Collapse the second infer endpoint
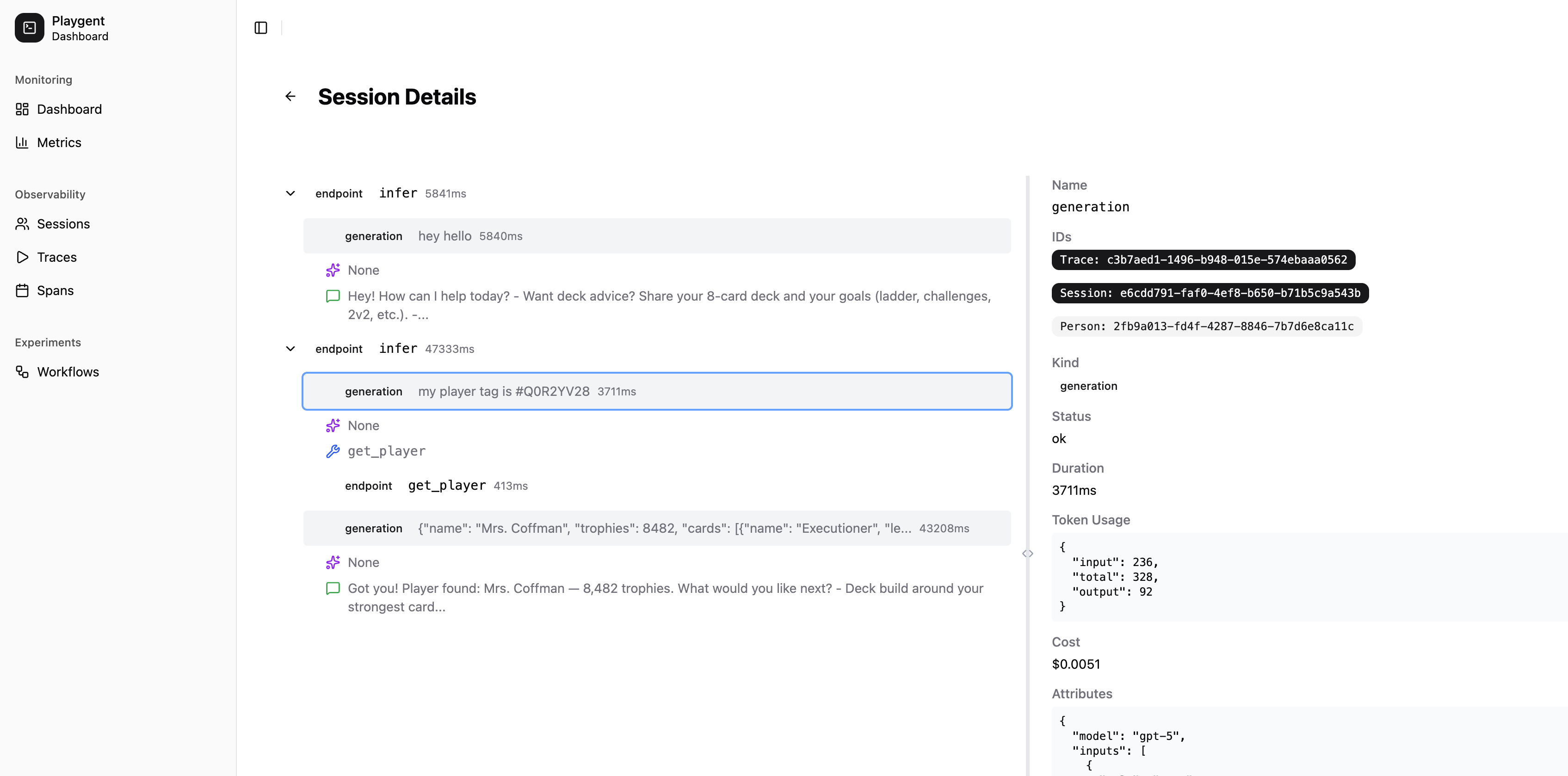 [x=290, y=349]
